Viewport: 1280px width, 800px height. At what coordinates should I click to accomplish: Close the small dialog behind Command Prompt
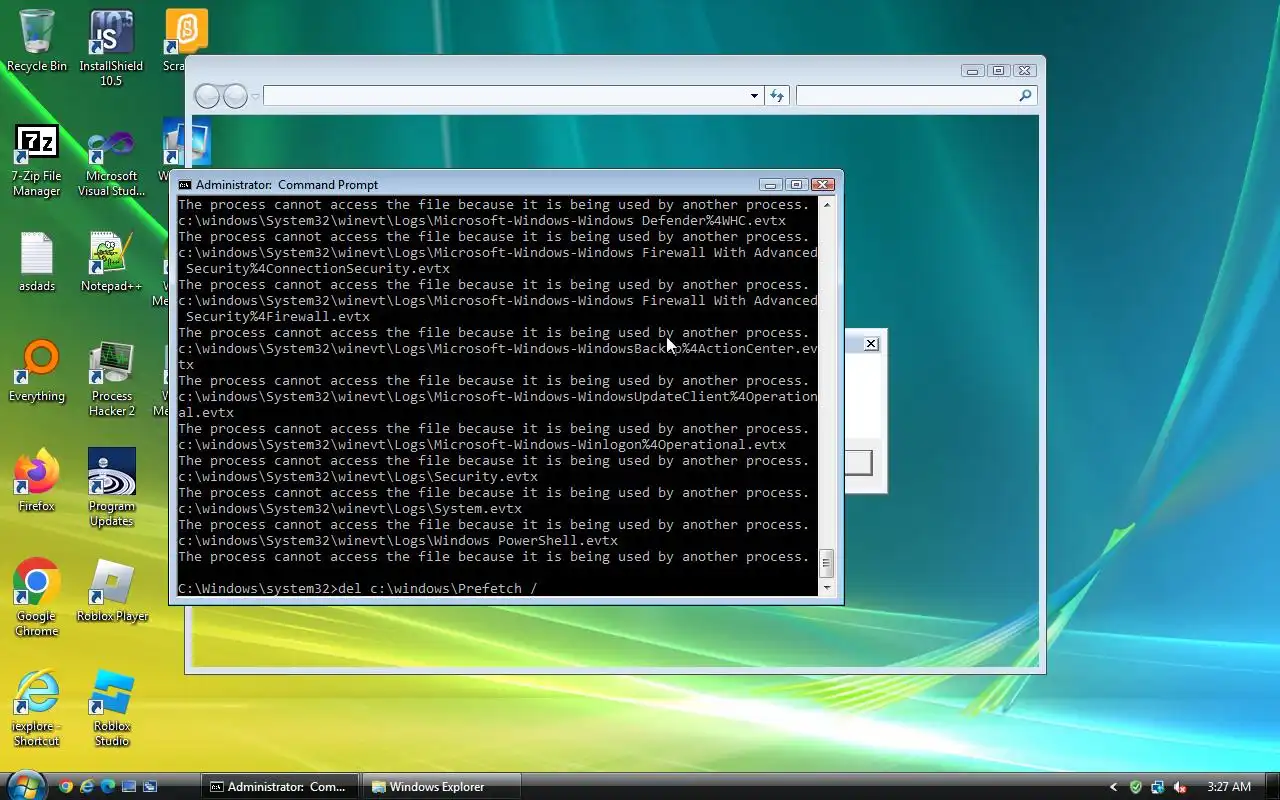pyautogui.click(x=871, y=344)
